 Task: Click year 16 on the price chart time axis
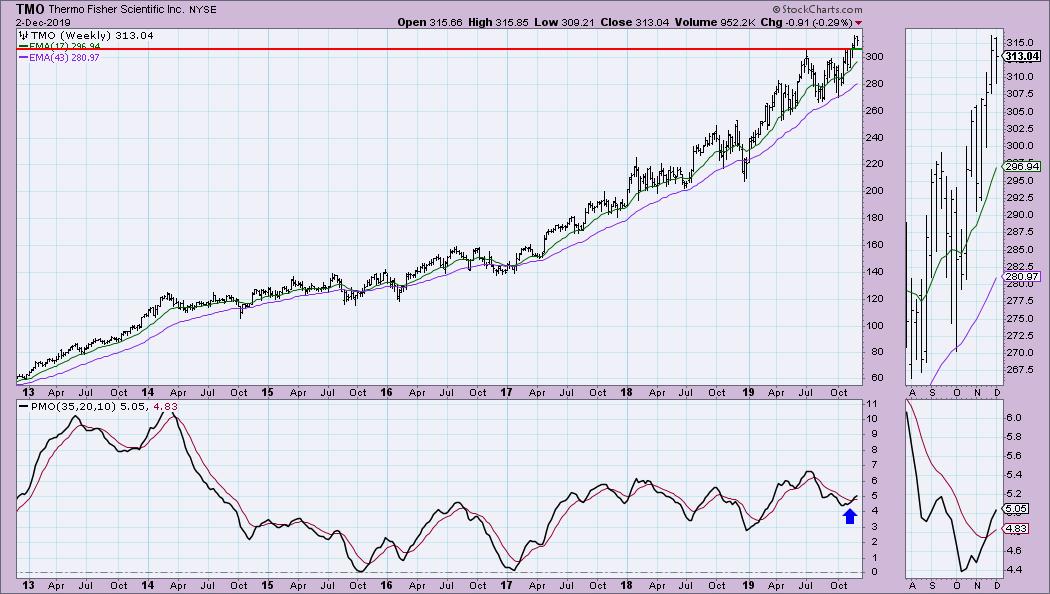[386, 392]
